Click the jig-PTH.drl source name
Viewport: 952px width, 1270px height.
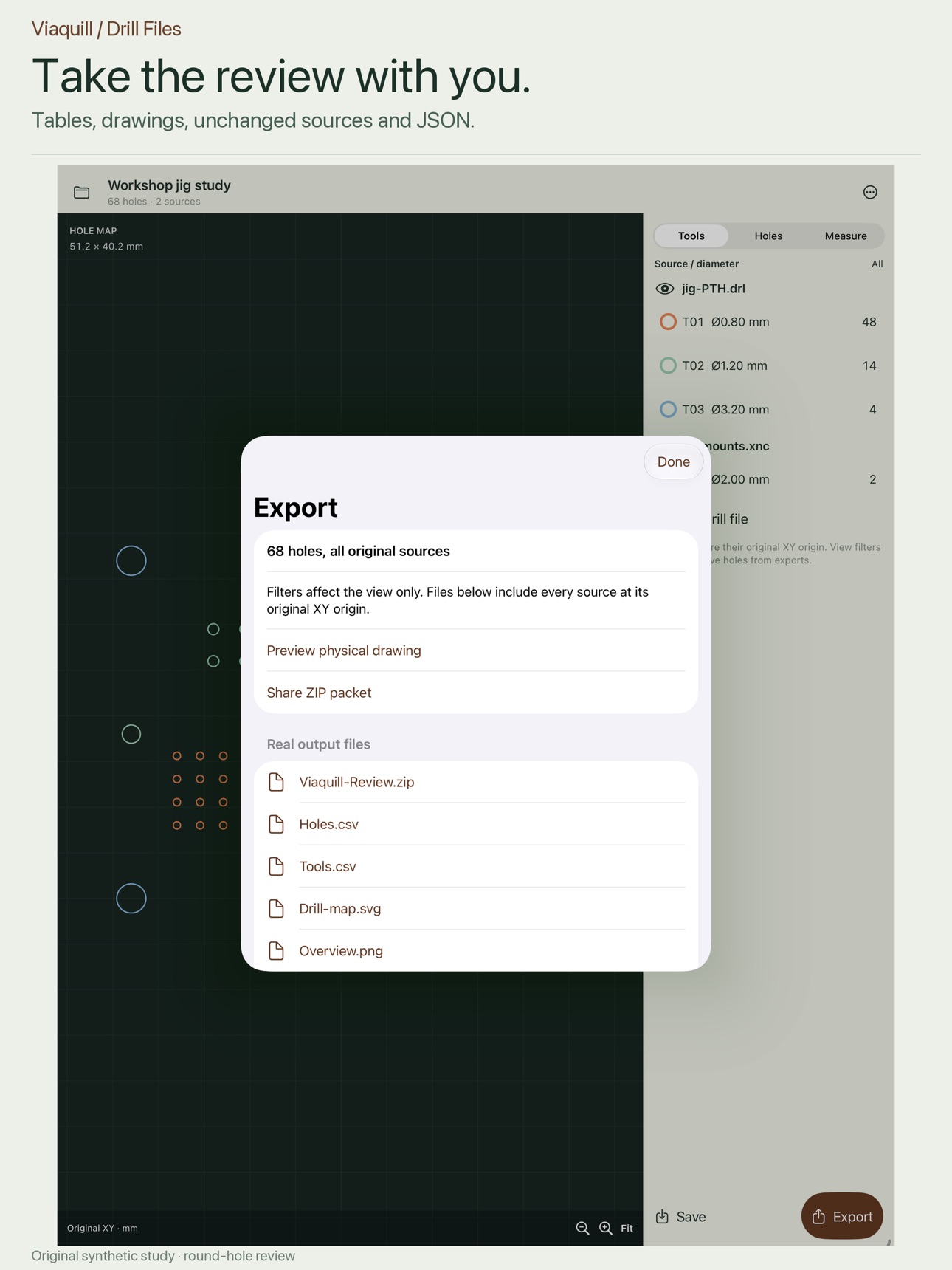coord(713,289)
